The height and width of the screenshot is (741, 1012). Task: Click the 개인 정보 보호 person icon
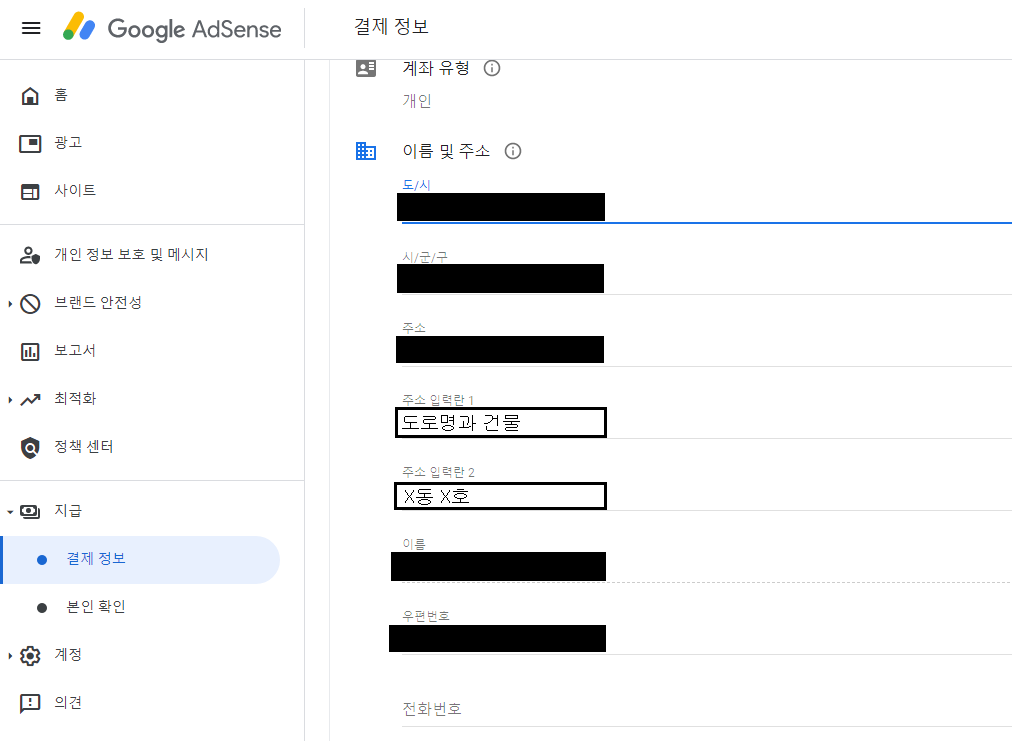30,255
